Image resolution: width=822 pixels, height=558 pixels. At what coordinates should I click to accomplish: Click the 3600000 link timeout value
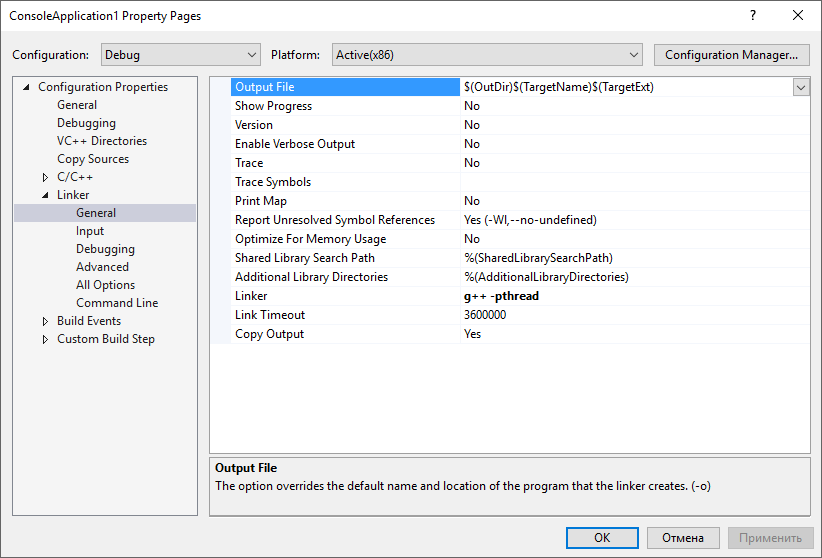click(485, 315)
